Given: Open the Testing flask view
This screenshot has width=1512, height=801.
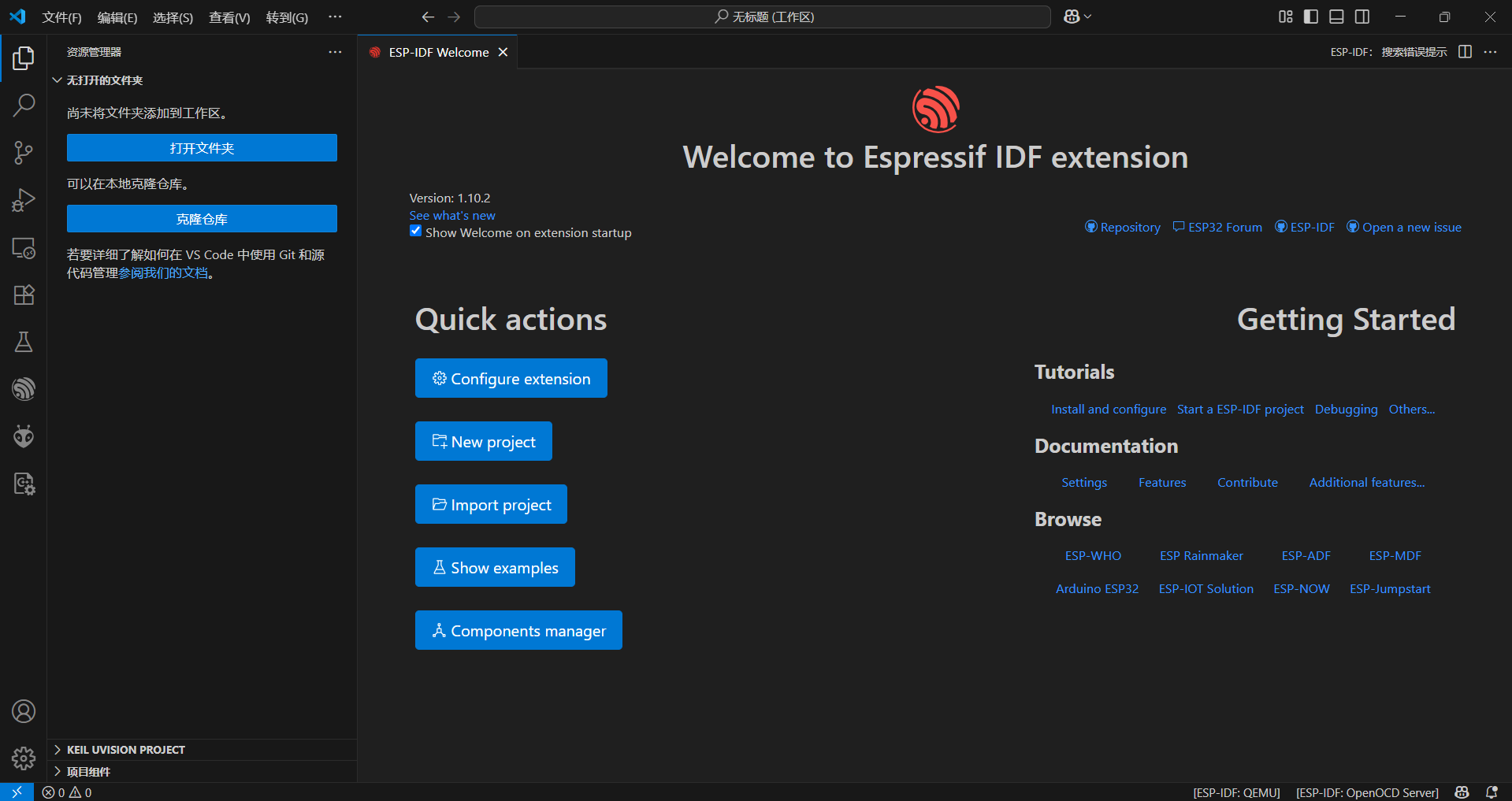Looking at the screenshot, I should (24, 342).
